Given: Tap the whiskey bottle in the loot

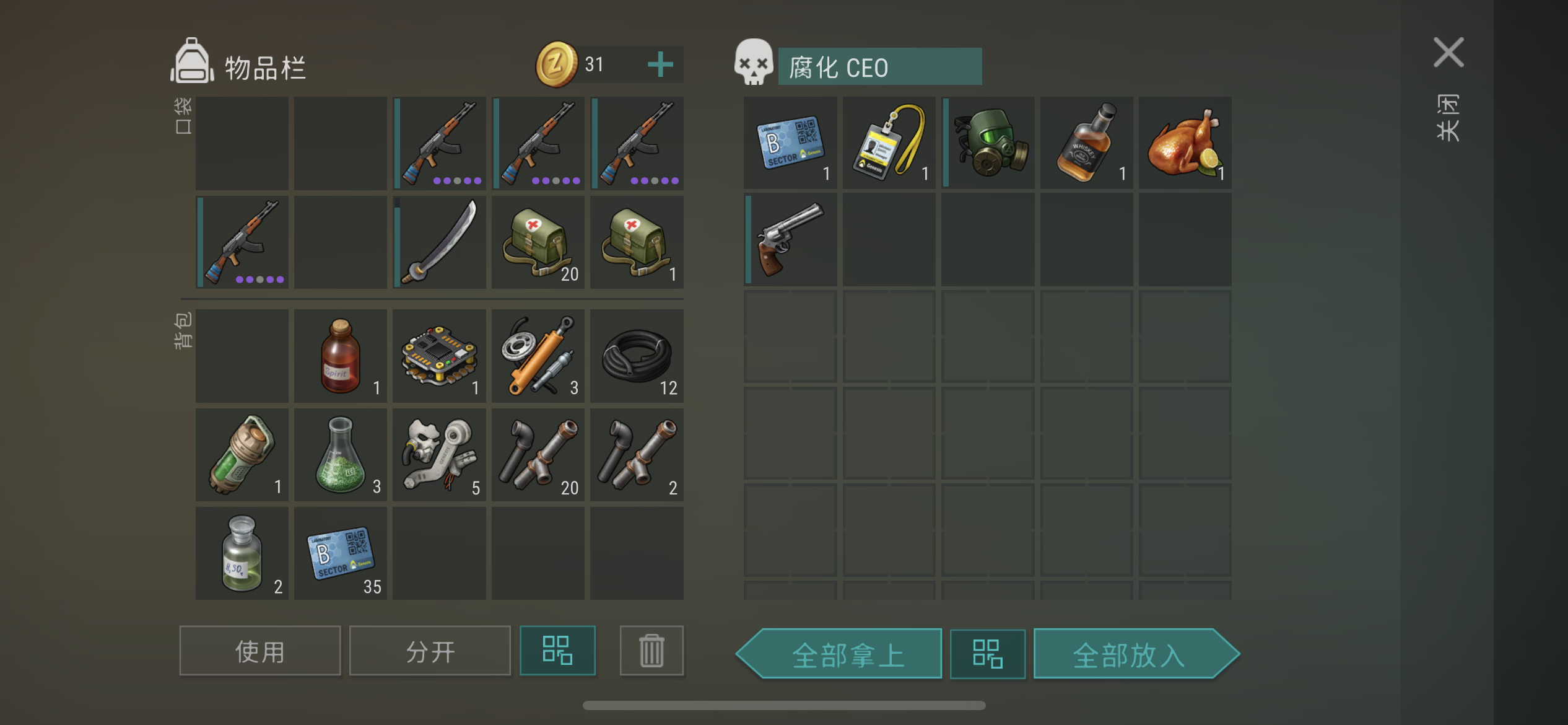Looking at the screenshot, I should click(1086, 143).
